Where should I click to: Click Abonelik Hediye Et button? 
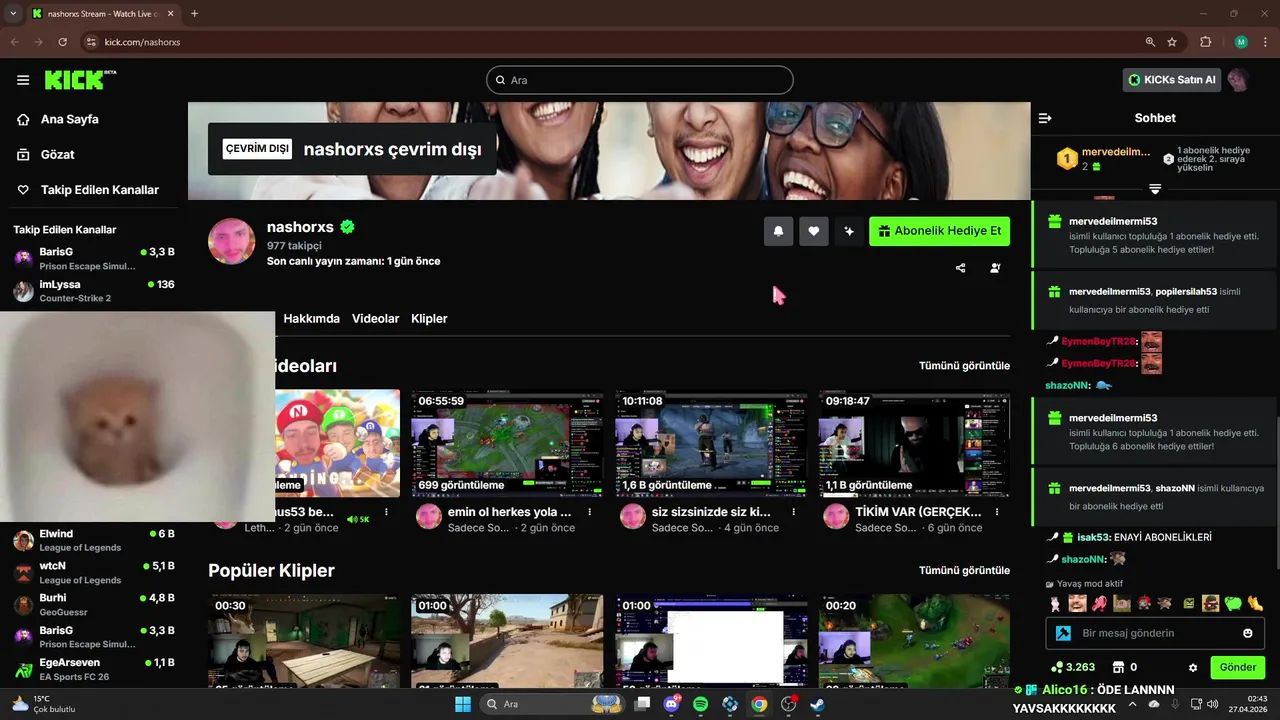point(939,231)
